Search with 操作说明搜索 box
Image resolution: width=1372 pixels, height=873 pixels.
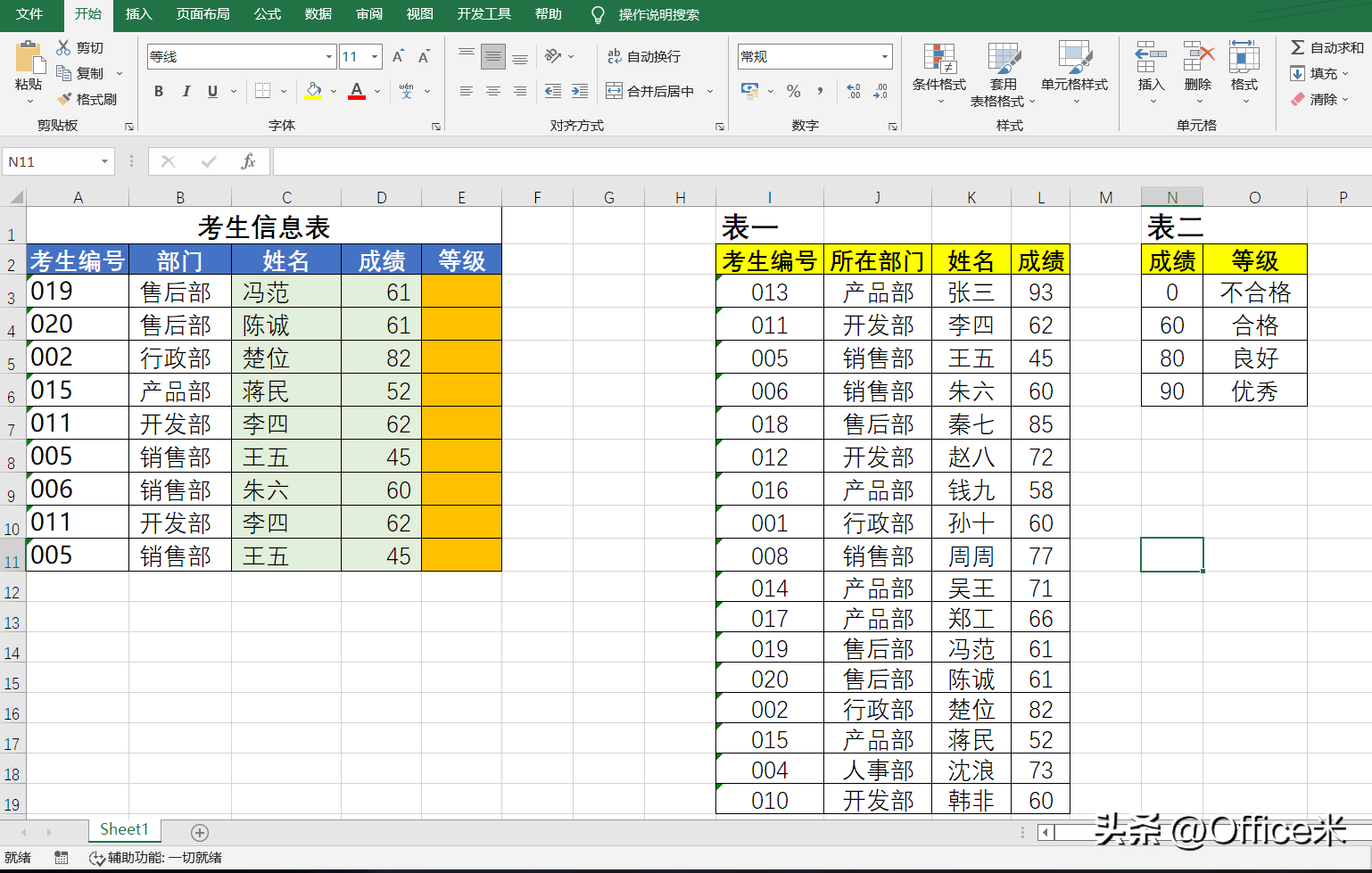[x=658, y=14]
